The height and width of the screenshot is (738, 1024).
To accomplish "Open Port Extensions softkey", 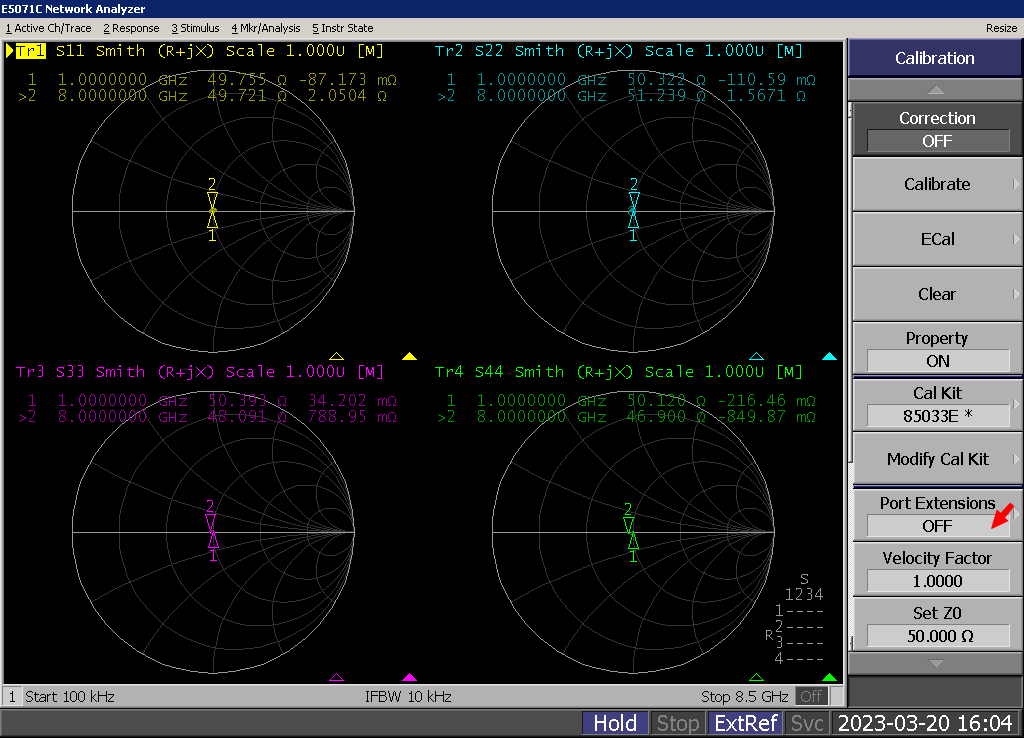I will coord(936,514).
